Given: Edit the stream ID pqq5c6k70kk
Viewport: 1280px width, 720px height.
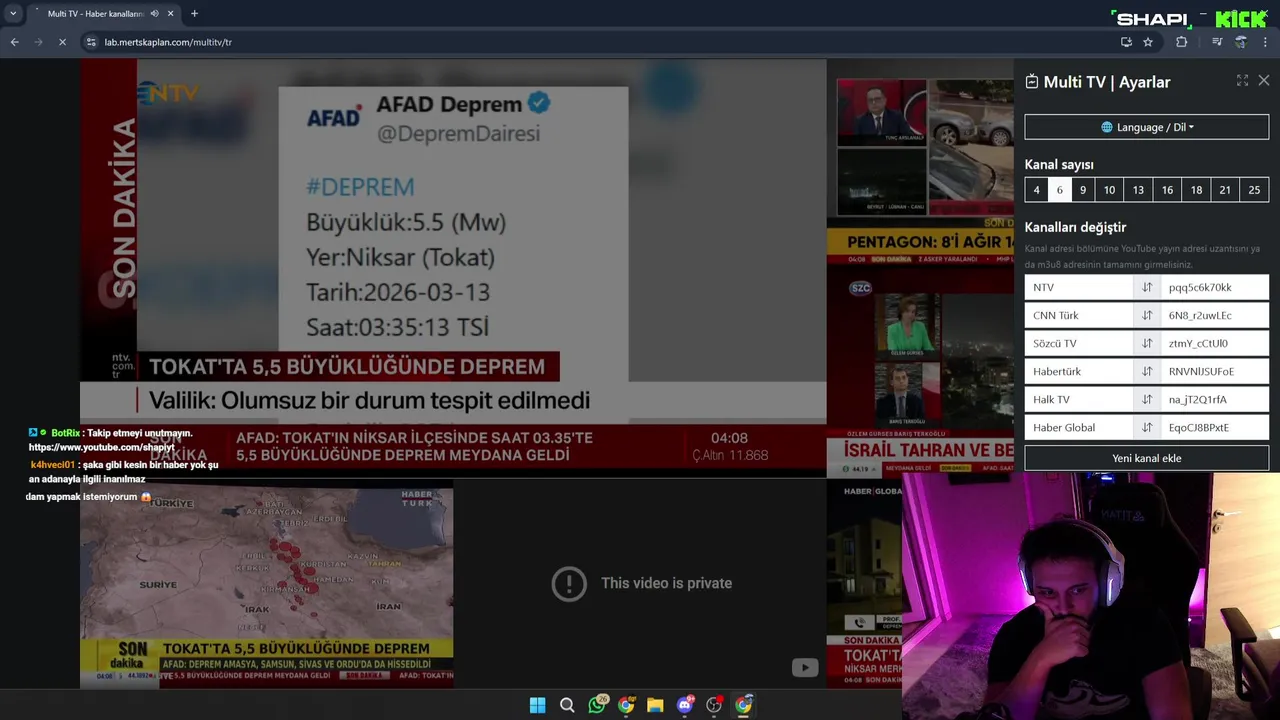Looking at the screenshot, I should 1215,287.
